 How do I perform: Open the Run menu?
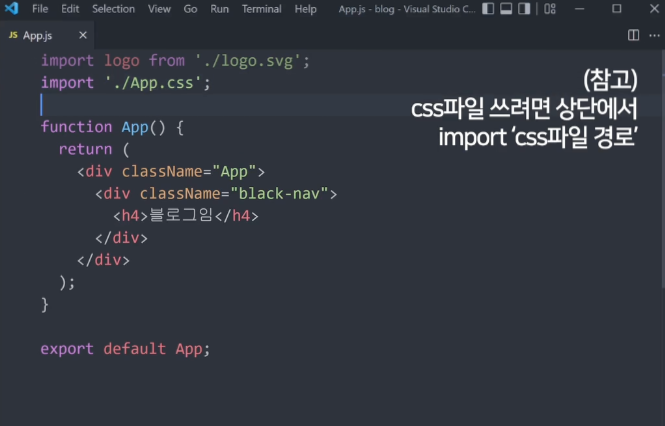[x=219, y=9]
